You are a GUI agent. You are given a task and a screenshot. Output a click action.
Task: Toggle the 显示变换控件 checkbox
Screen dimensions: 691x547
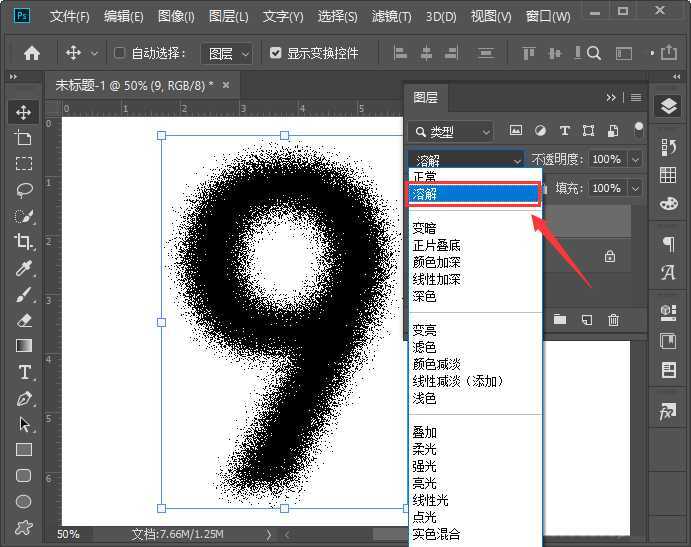coord(276,53)
